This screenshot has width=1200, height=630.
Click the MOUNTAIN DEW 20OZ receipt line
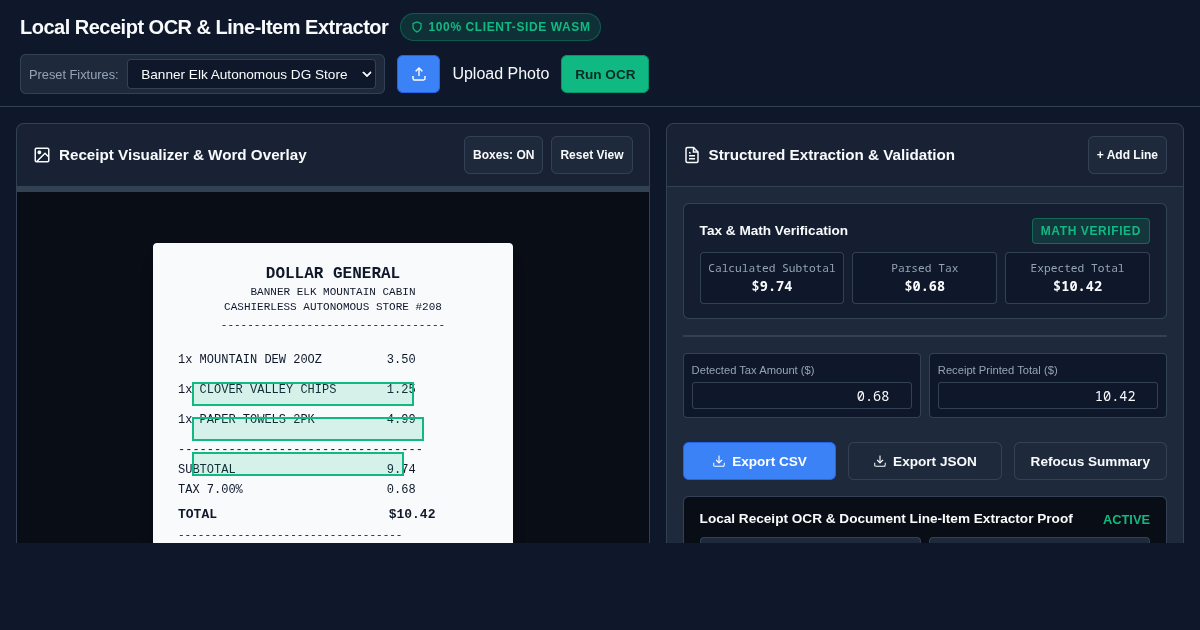pyautogui.click(x=297, y=360)
